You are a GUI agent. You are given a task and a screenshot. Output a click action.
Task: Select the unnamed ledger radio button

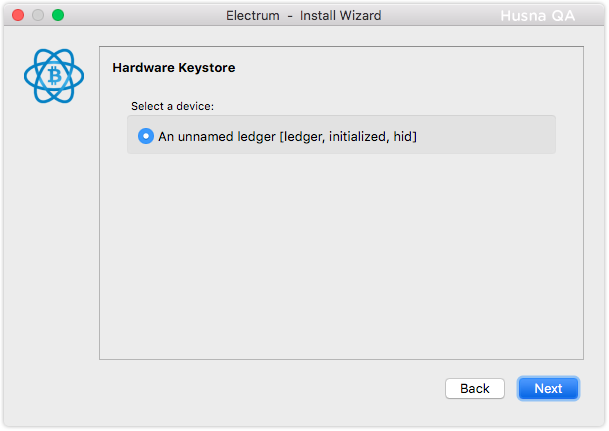146,136
